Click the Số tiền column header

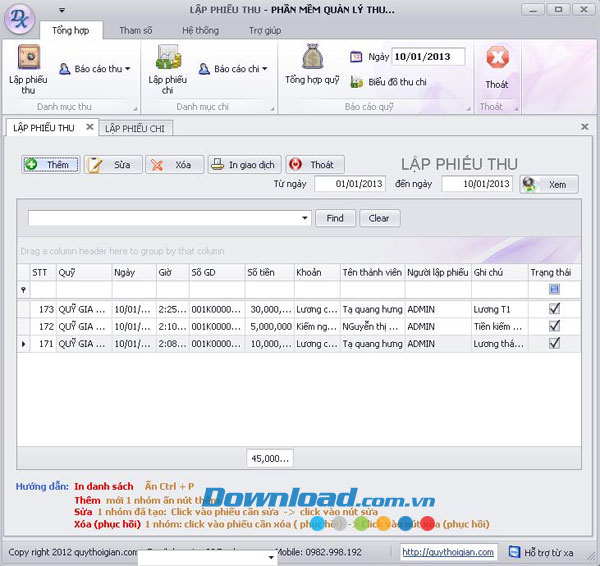click(267, 272)
